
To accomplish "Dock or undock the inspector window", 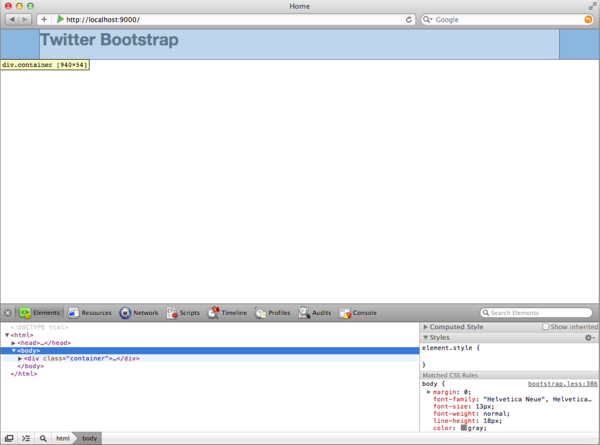I will [x=9, y=438].
